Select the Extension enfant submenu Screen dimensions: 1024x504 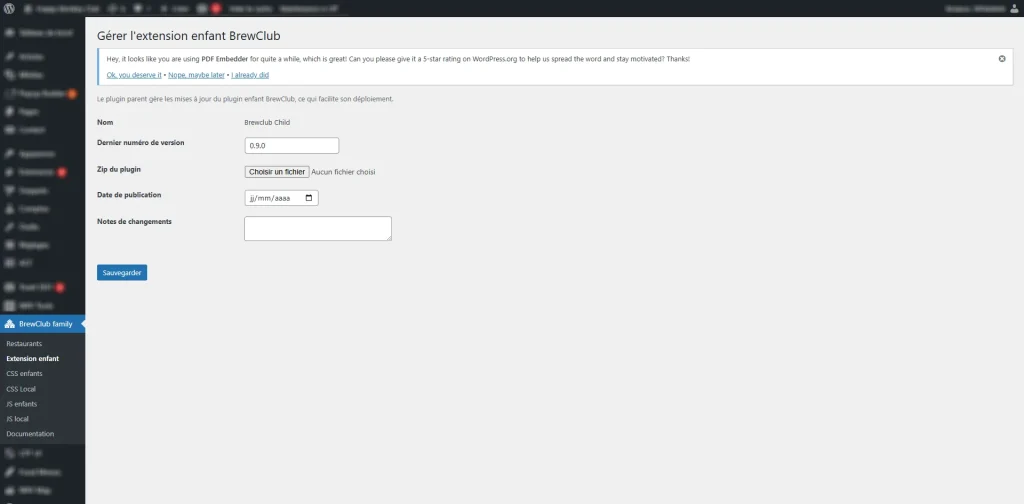[33, 358]
